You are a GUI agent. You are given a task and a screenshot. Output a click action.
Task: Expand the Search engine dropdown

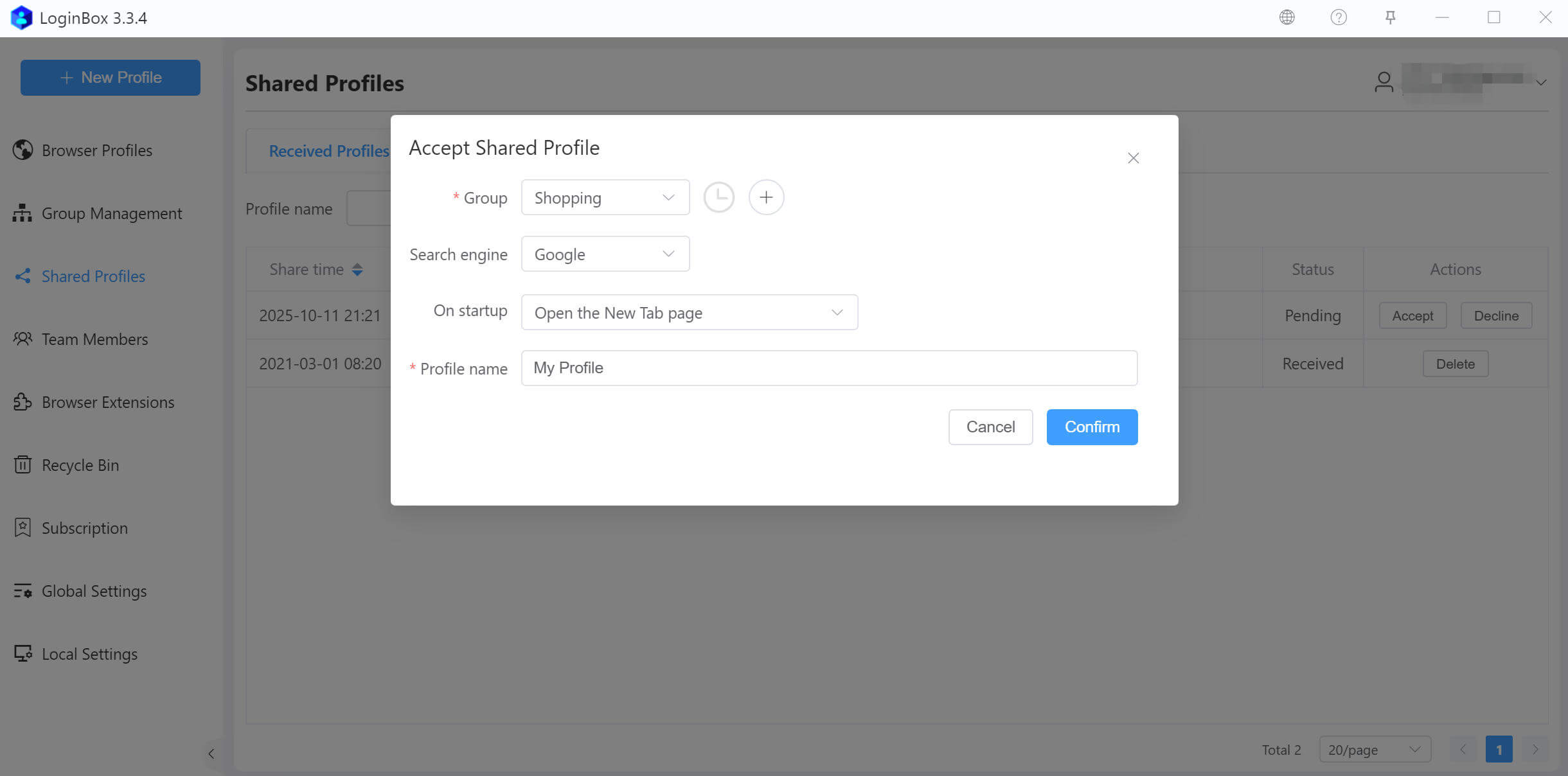click(605, 254)
